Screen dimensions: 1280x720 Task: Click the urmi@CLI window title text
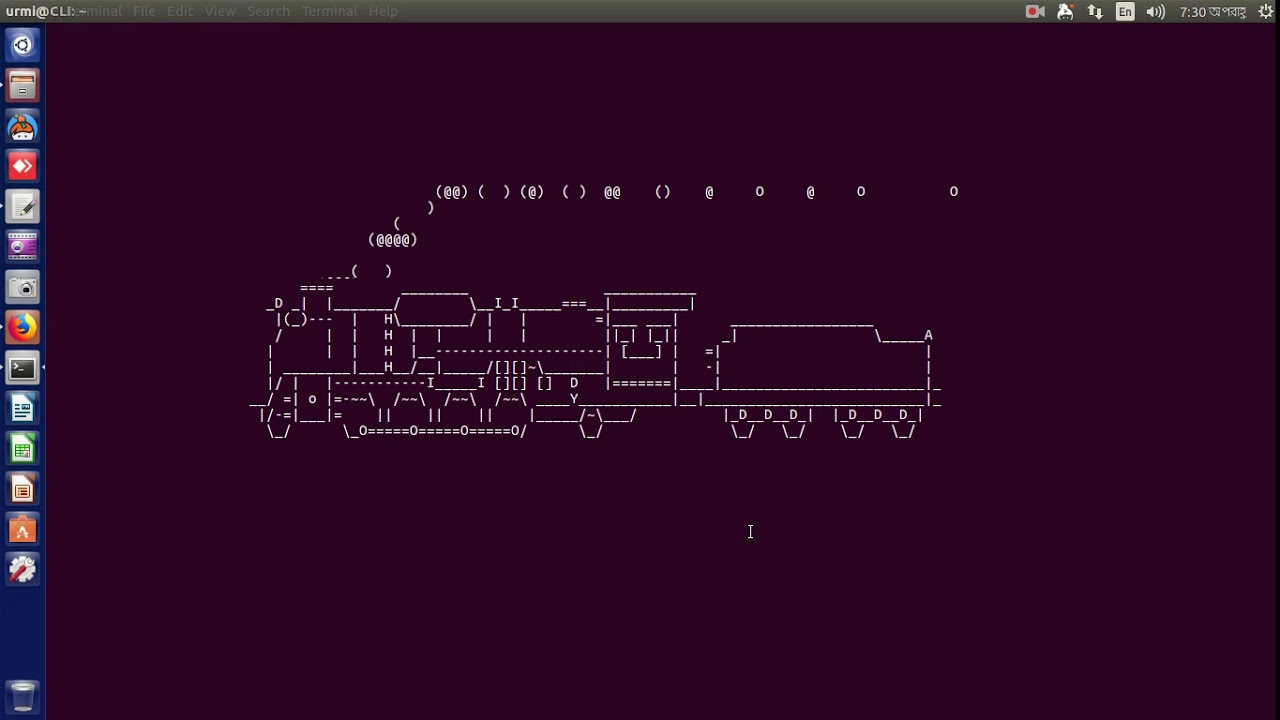pos(44,11)
